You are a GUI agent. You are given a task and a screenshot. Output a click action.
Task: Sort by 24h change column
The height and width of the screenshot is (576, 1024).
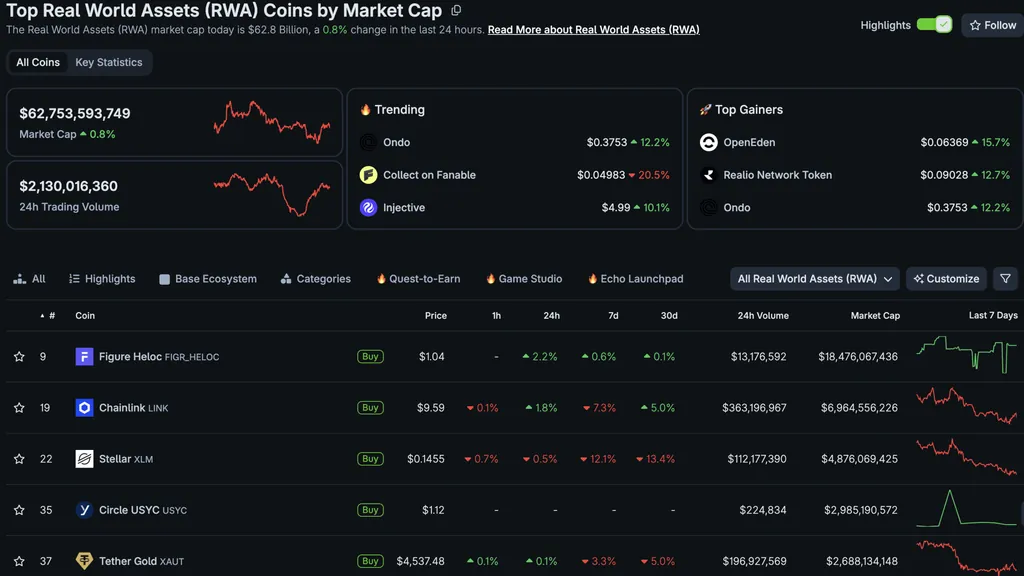[x=551, y=315]
